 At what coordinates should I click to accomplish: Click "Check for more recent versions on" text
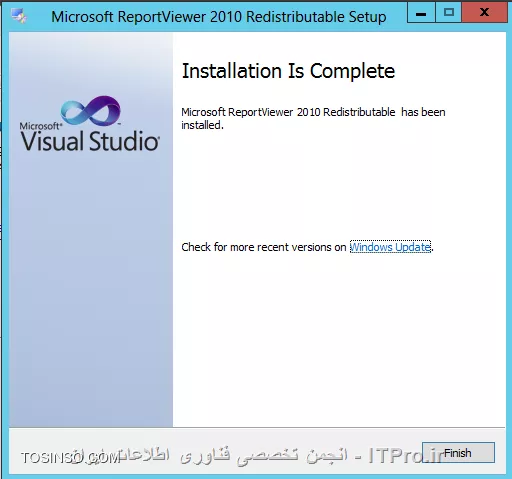(x=264, y=247)
